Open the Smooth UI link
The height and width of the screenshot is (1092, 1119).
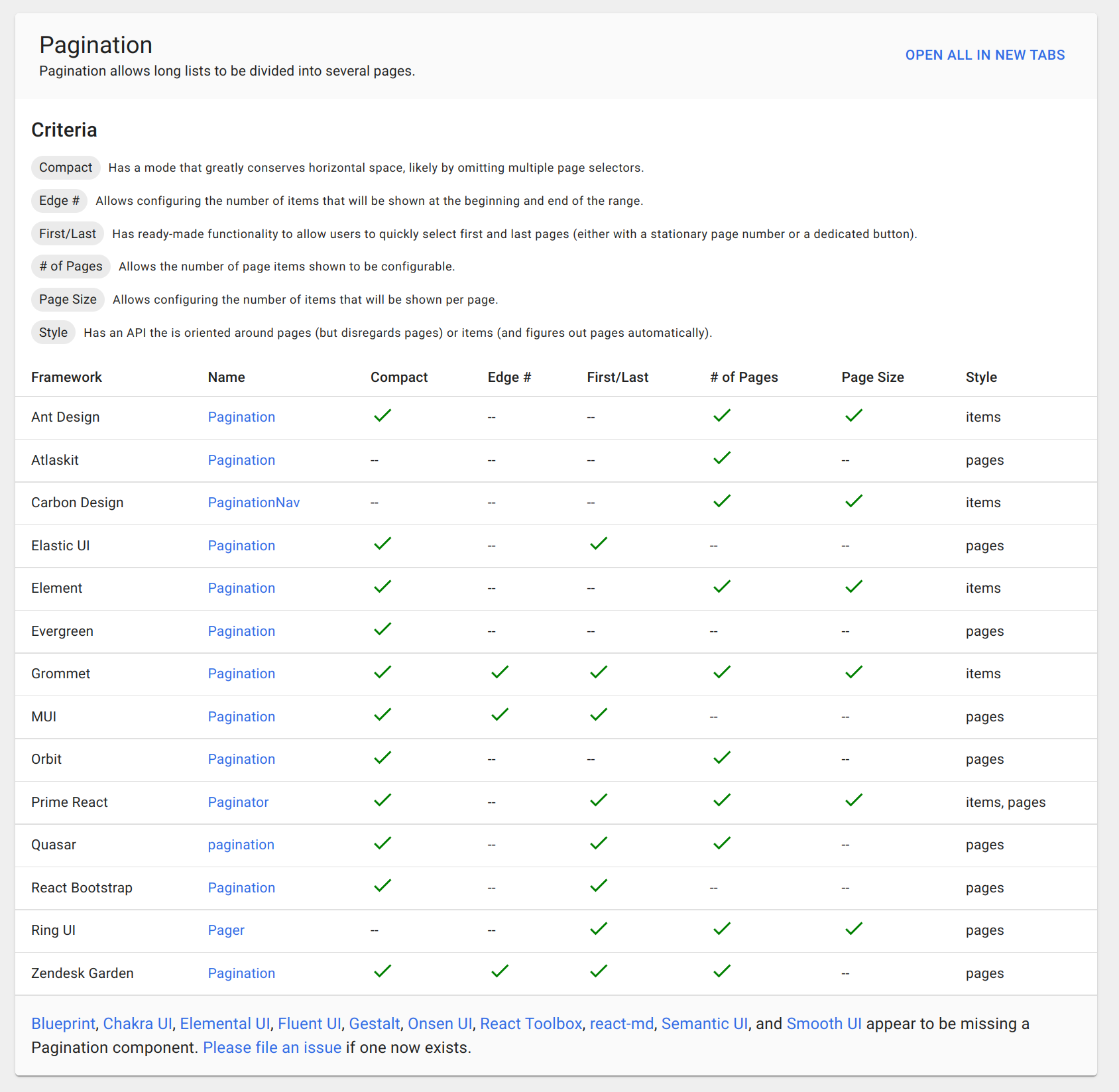pyautogui.click(x=823, y=1023)
